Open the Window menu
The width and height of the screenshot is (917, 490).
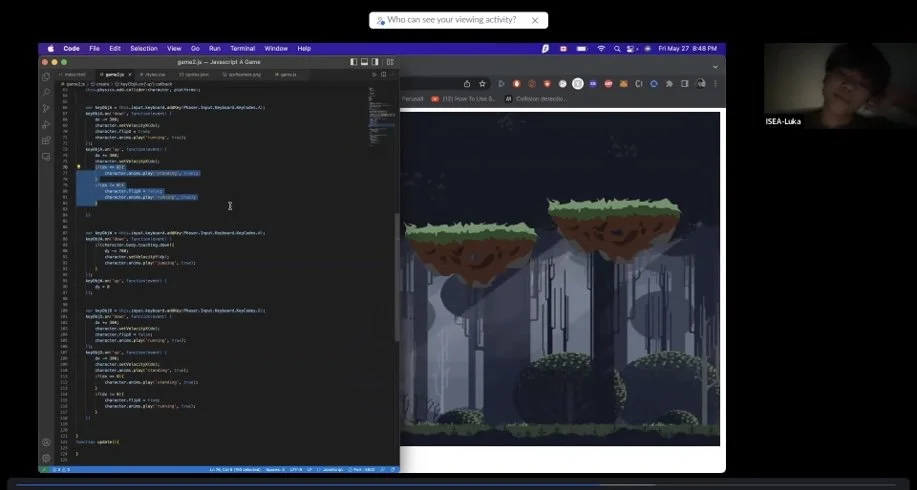tap(276, 49)
